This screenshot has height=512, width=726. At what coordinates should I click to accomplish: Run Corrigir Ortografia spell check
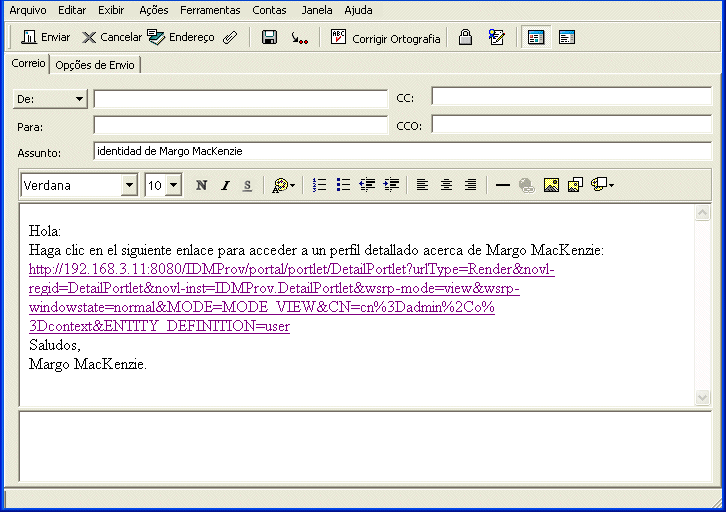(x=385, y=37)
